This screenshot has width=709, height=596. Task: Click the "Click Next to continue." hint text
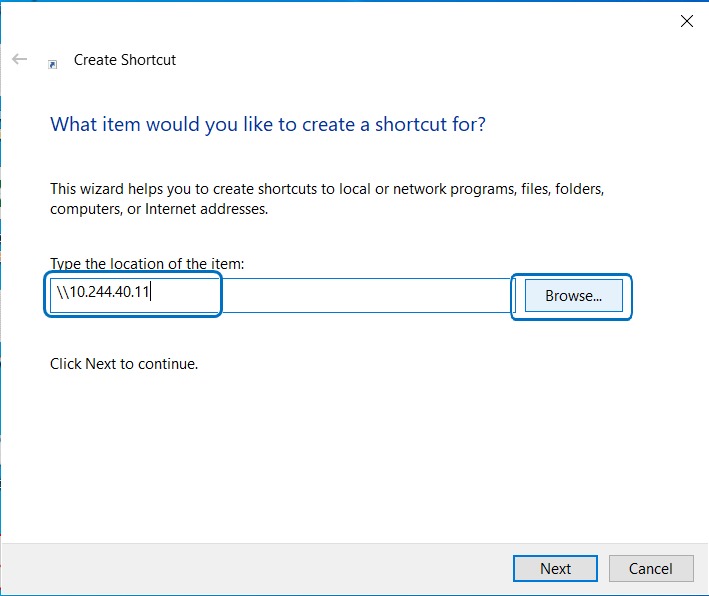(x=124, y=364)
